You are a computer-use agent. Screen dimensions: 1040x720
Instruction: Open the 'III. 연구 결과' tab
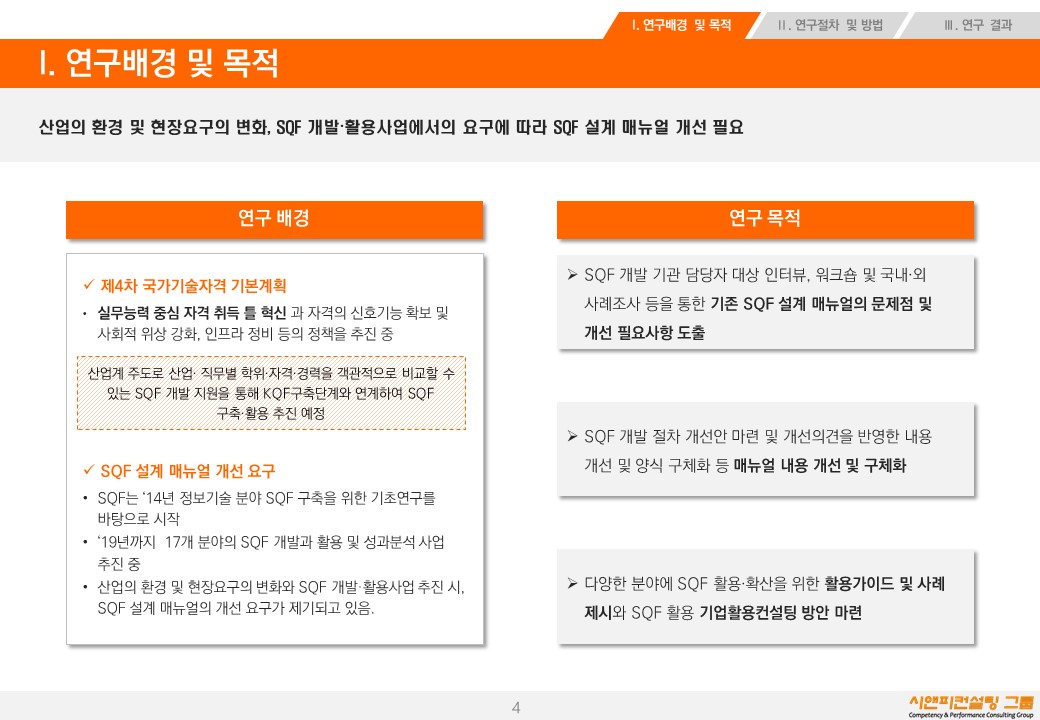tap(977, 25)
